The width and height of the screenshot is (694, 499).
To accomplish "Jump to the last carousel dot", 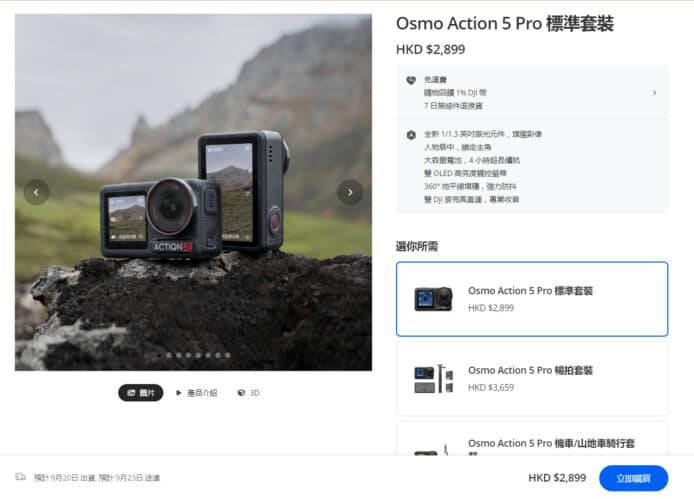I will [x=227, y=355].
